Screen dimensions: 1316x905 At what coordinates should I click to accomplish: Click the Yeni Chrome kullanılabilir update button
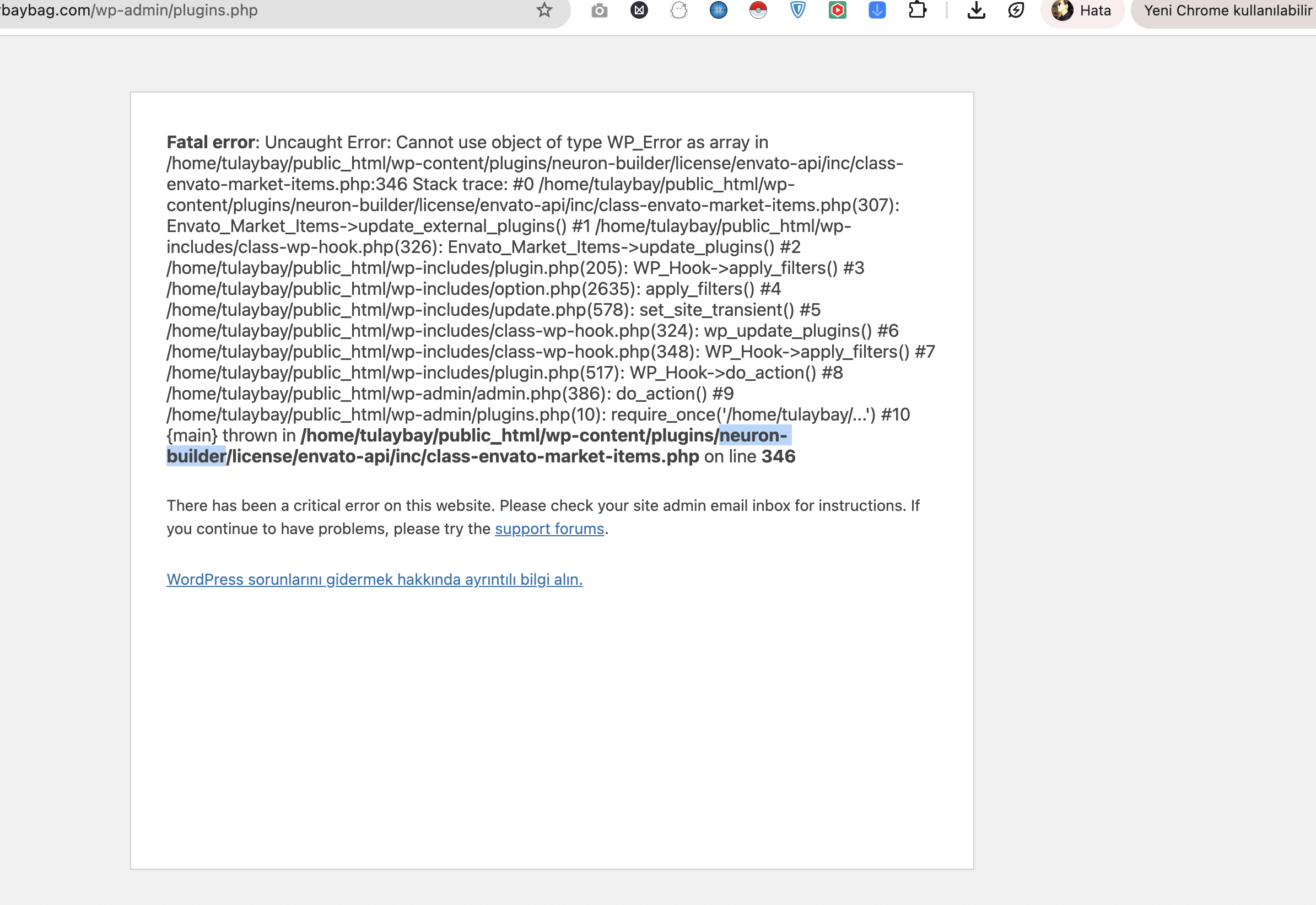[x=1225, y=10]
